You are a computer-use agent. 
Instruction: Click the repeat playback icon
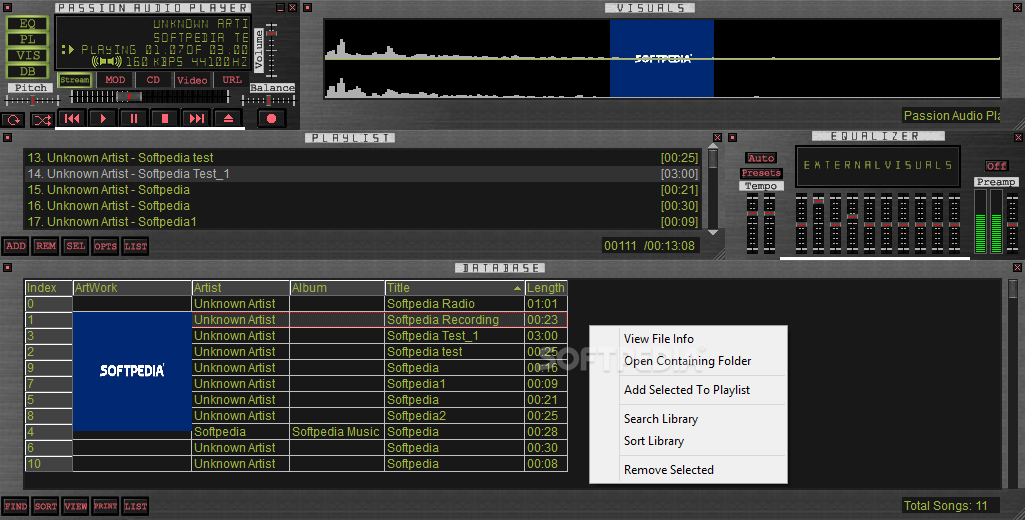point(13,120)
